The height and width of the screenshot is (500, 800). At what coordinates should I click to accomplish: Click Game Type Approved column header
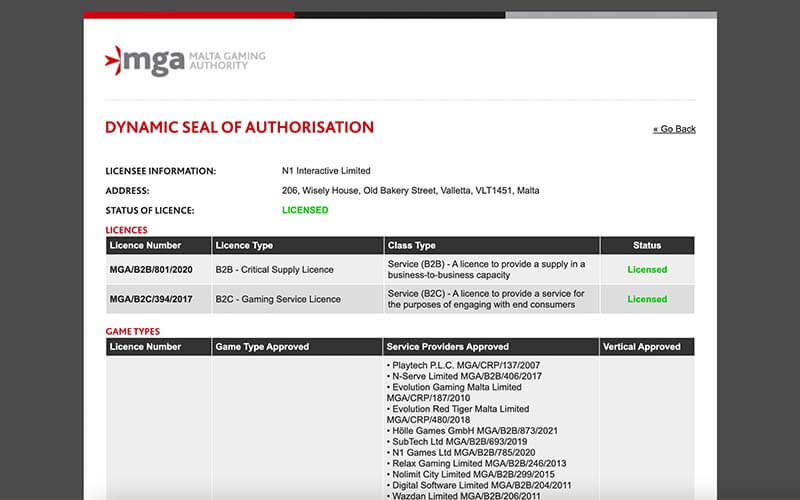pos(297,346)
